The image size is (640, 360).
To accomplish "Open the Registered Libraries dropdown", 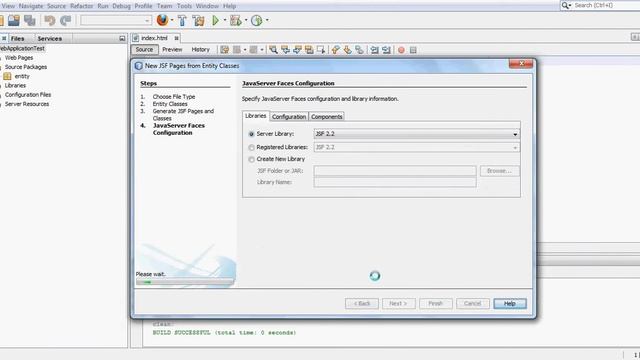I will pyautogui.click(x=417, y=147).
